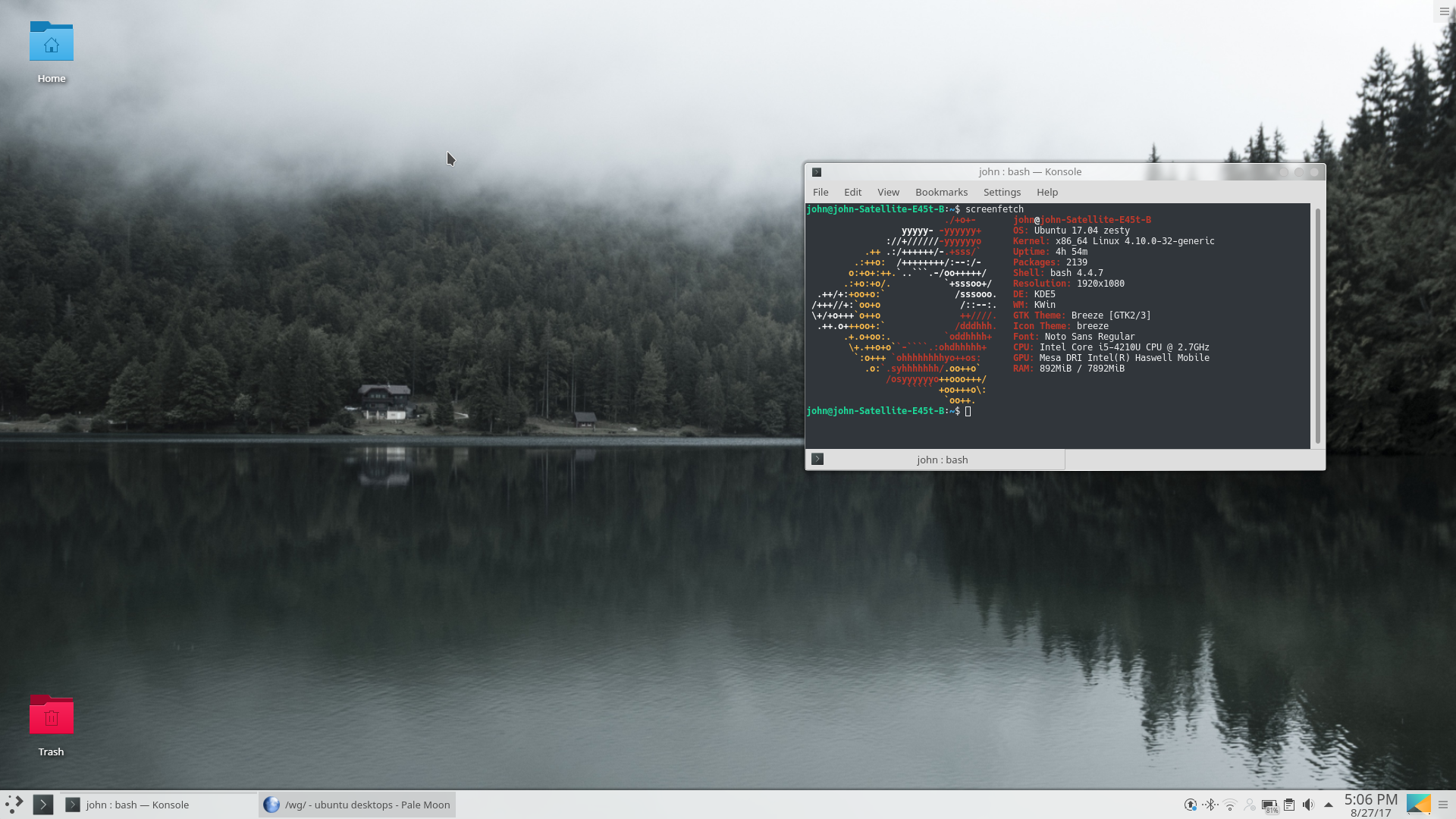Click the Konsole terminal scrollbar
The image size is (1456, 819).
(1318, 326)
